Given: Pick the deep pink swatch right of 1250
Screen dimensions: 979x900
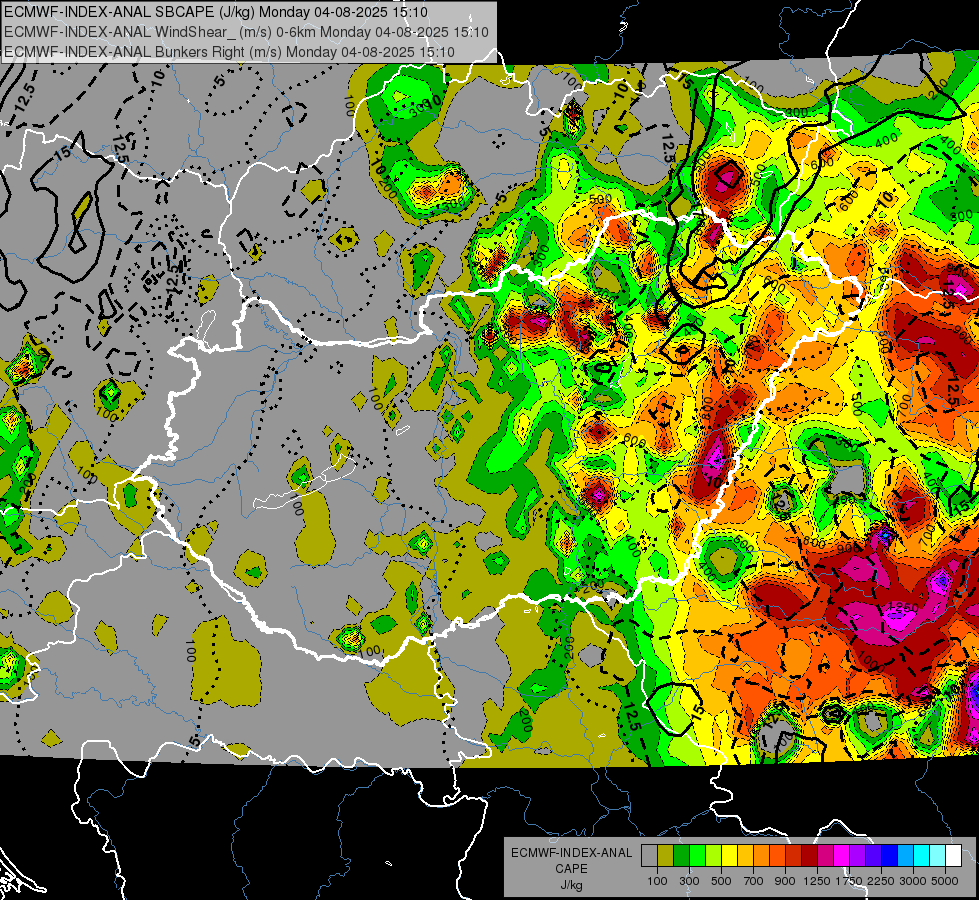Looking at the screenshot, I should (x=825, y=855).
